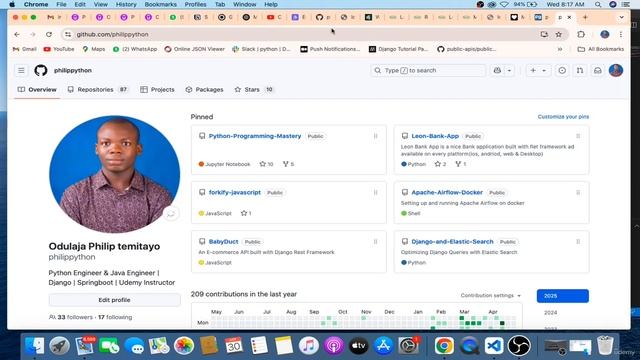Switch to the Packages tab
640x360 pixels.
(x=204, y=89)
